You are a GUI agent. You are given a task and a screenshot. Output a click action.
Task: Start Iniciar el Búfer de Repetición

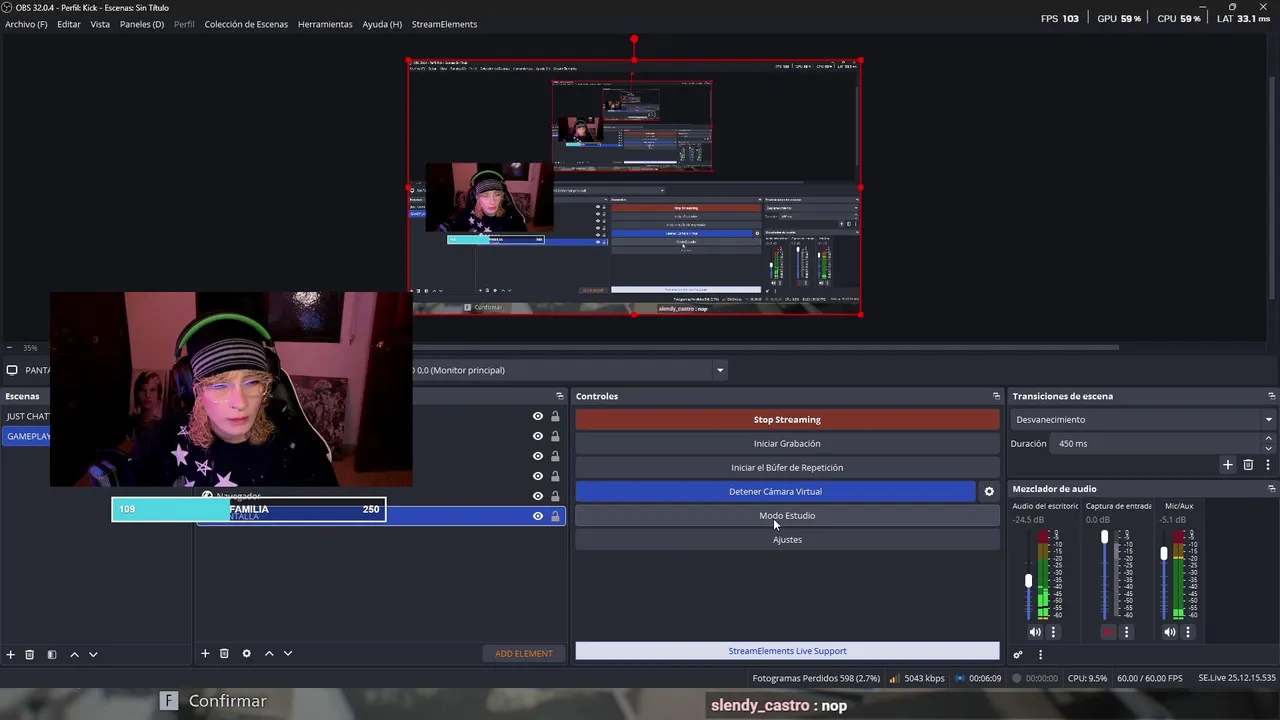pyautogui.click(x=787, y=467)
